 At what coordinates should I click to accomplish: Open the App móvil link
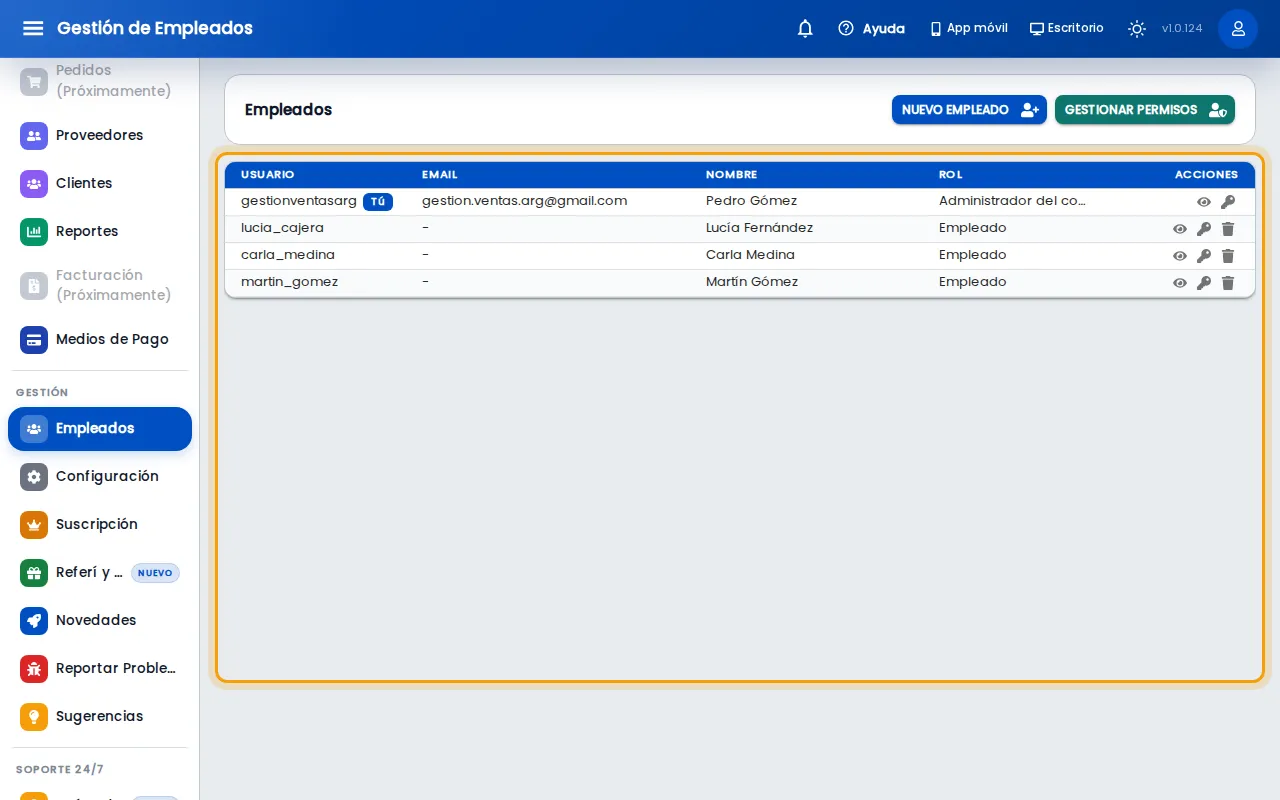968,28
